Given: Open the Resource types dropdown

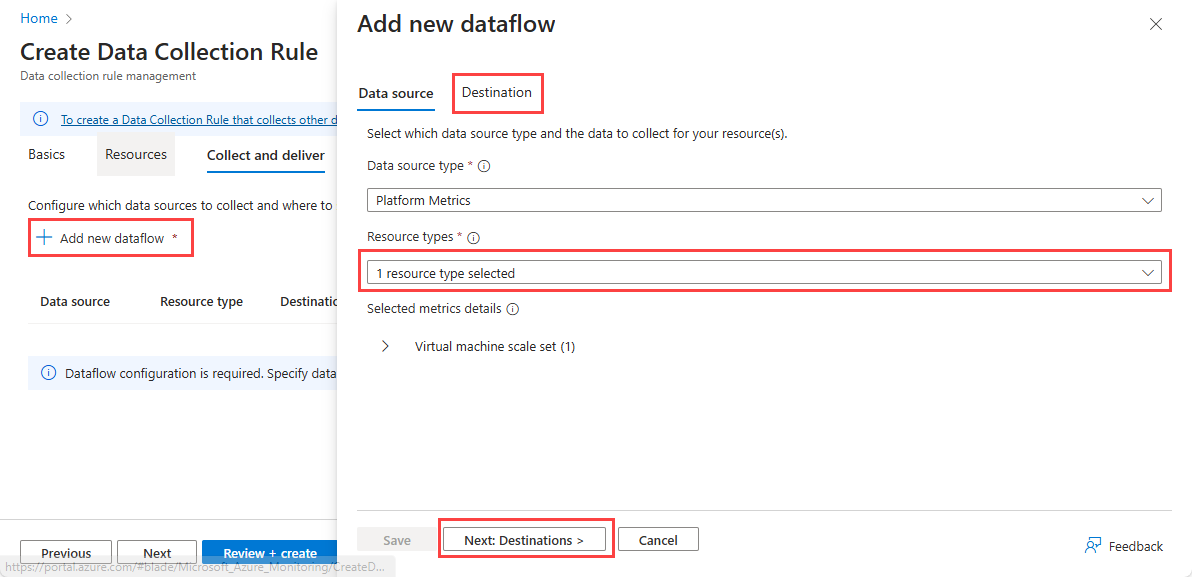Looking at the screenshot, I should click(763, 273).
